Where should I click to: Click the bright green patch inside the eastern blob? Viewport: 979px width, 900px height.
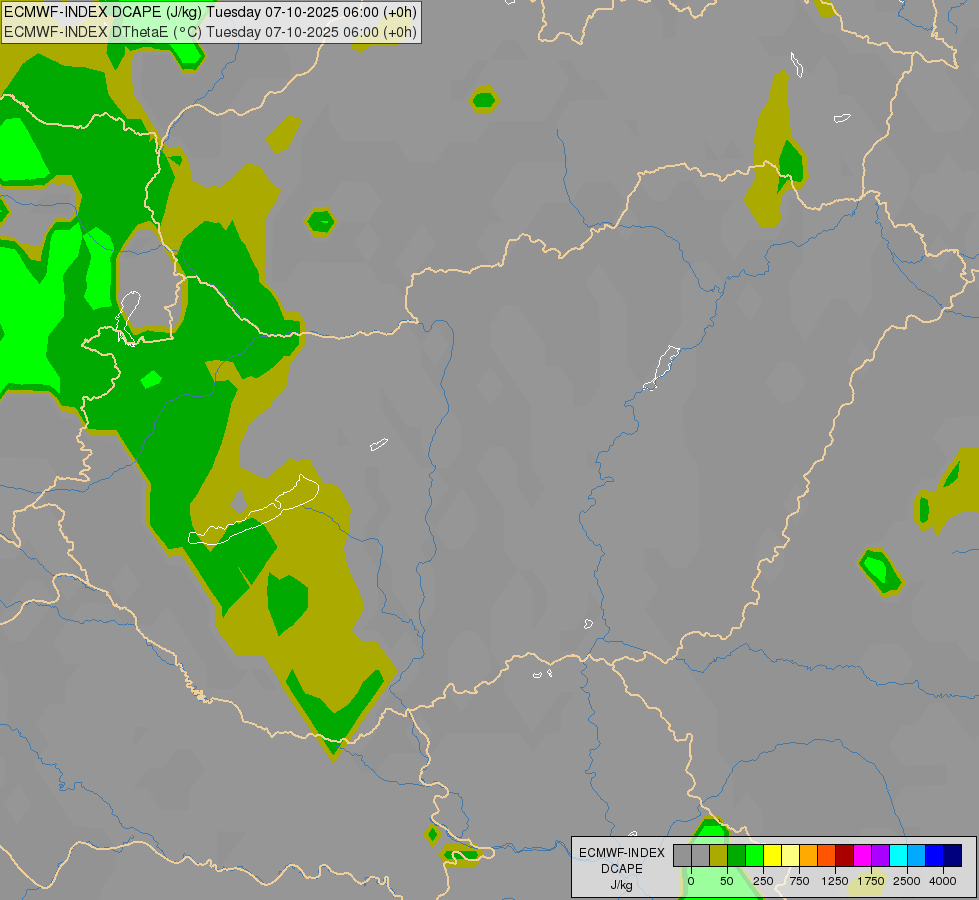[x=877, y=568]
